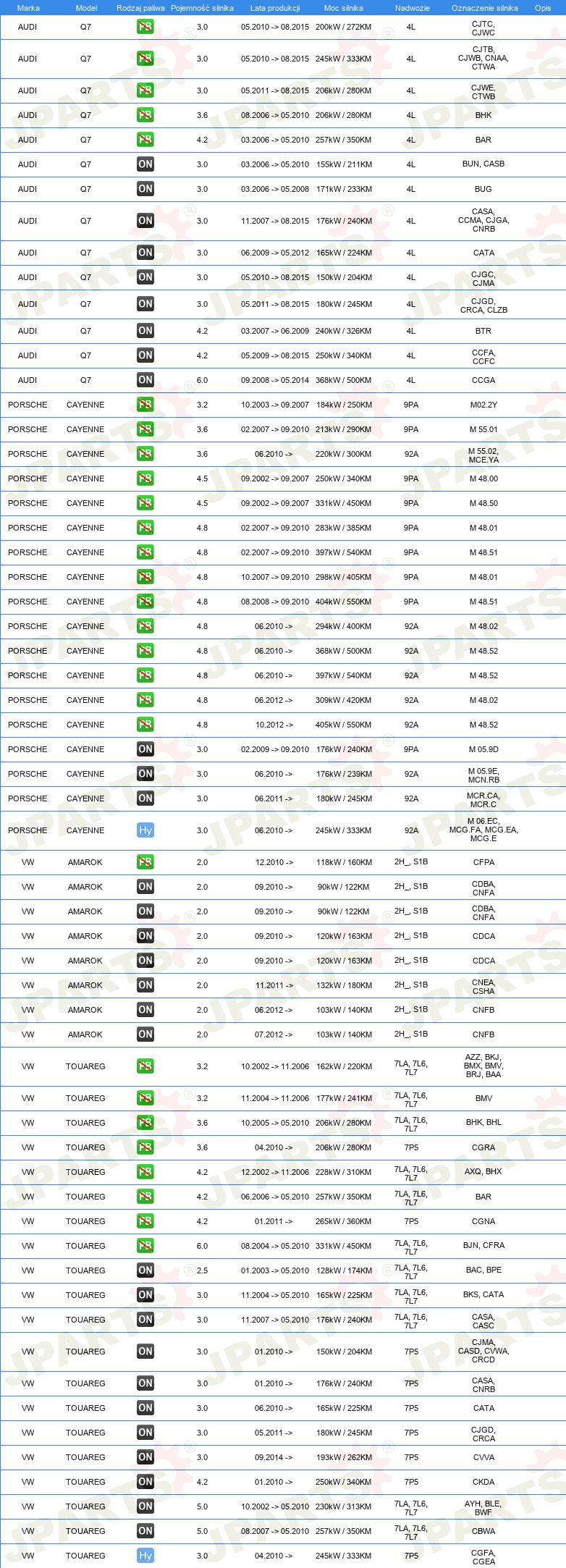Click diesel ON icon in VW Touareg CBWA row
The height and width of the screenshot is (1568, 566).
(145, 1531)
